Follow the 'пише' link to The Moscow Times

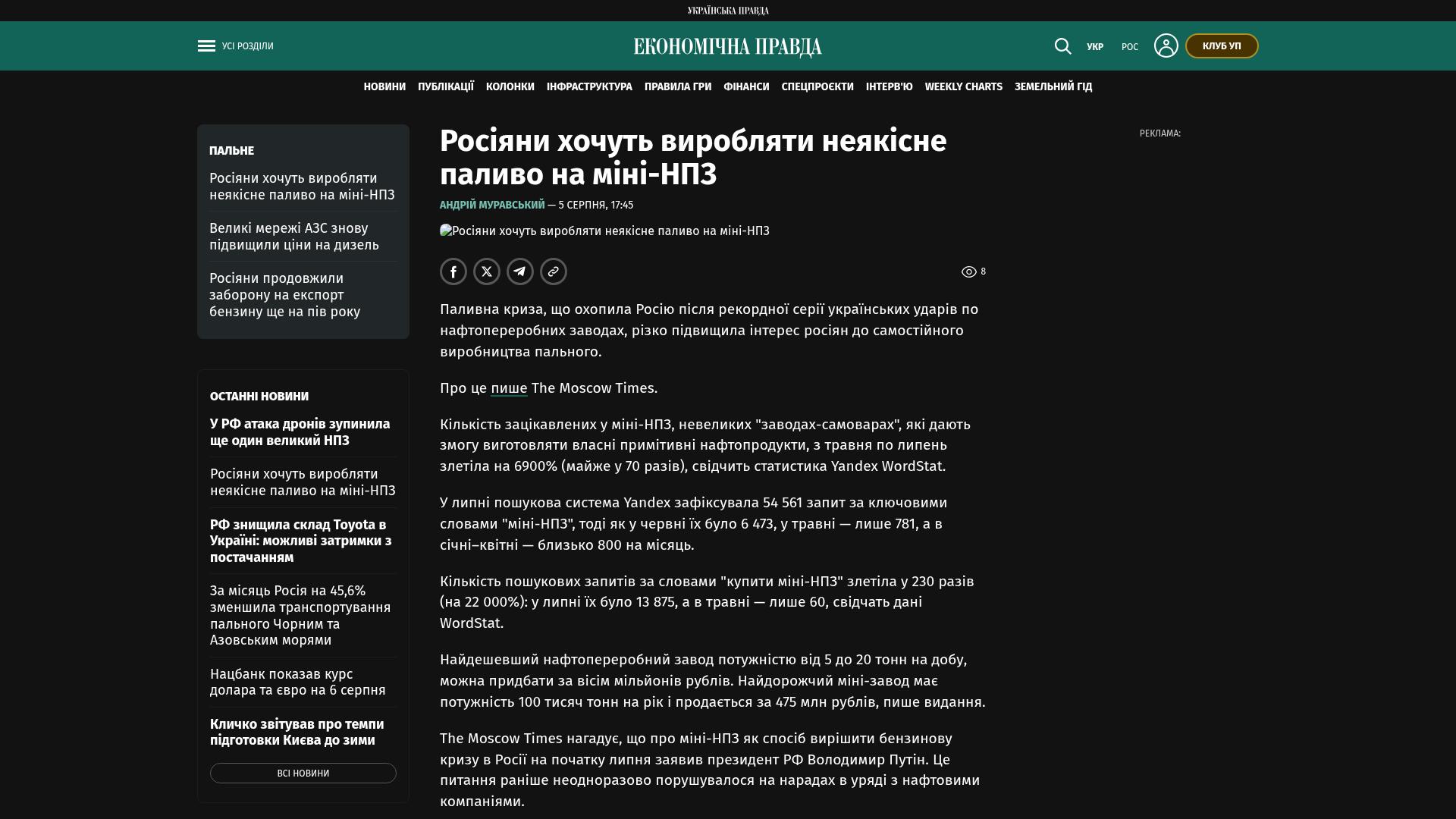pyautogui.click(x=509, y=388)
